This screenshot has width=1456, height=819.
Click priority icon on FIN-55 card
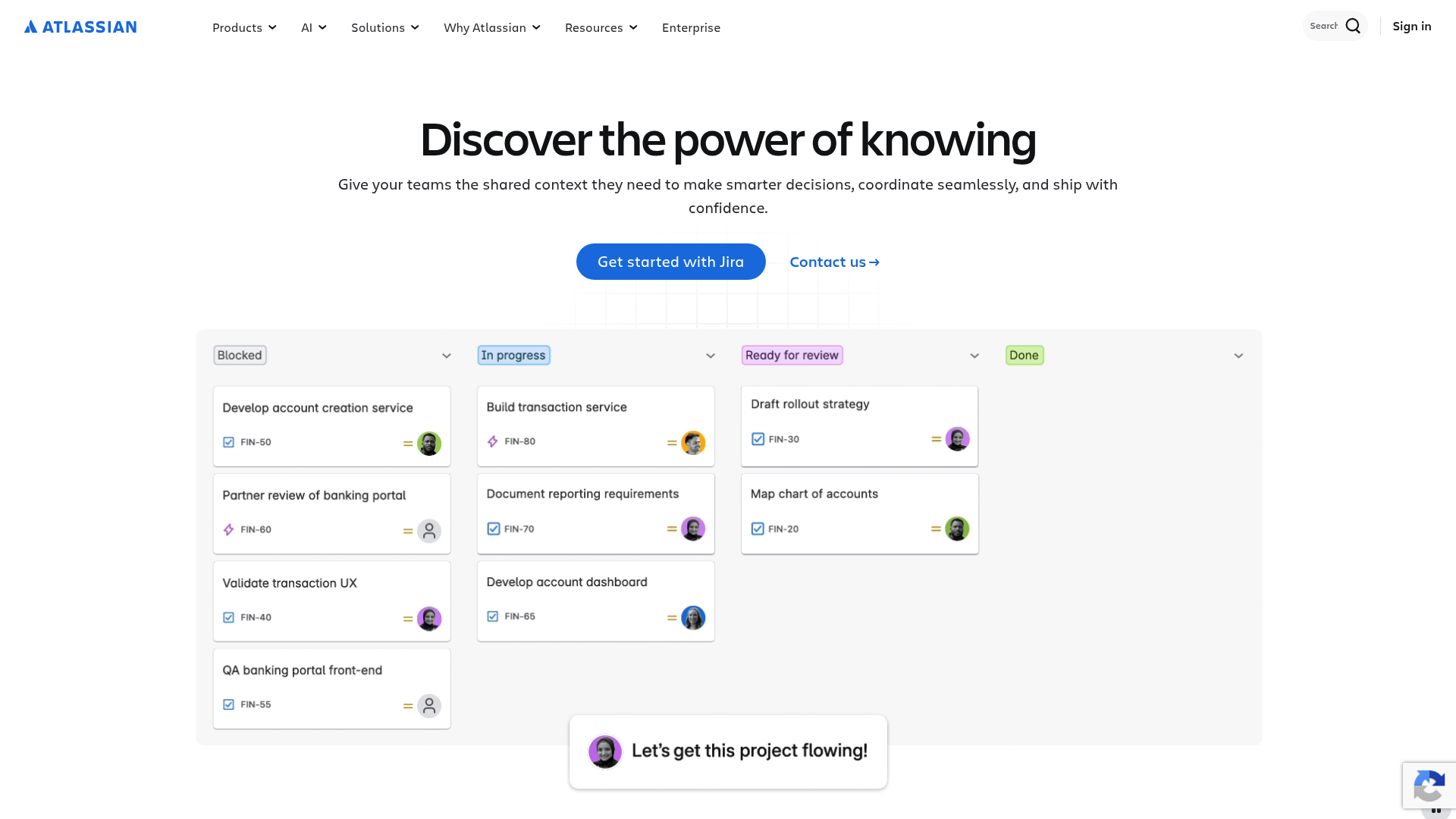point(408,706)
